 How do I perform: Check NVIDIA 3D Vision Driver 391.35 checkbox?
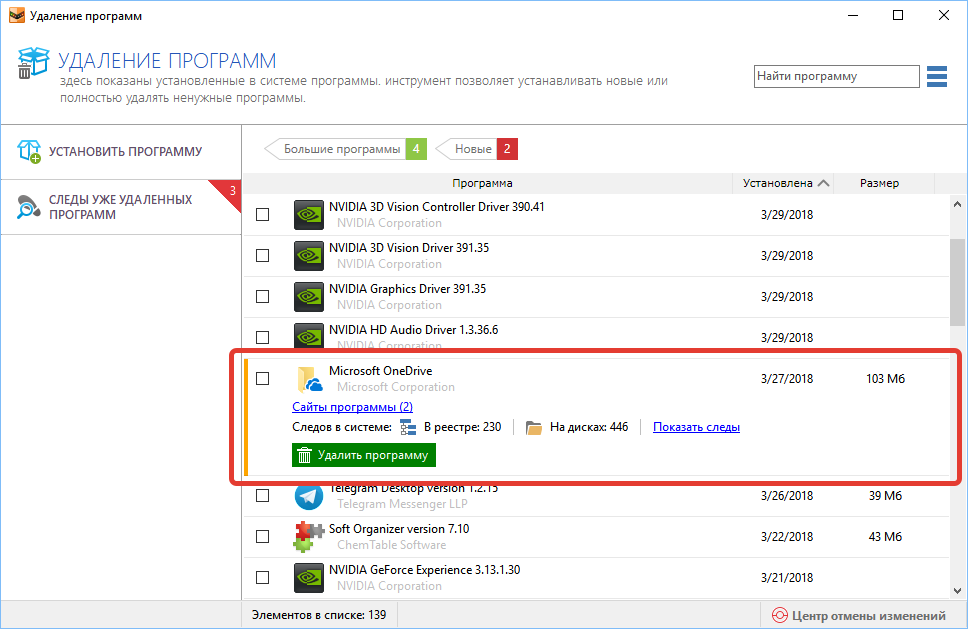point(262,256)
